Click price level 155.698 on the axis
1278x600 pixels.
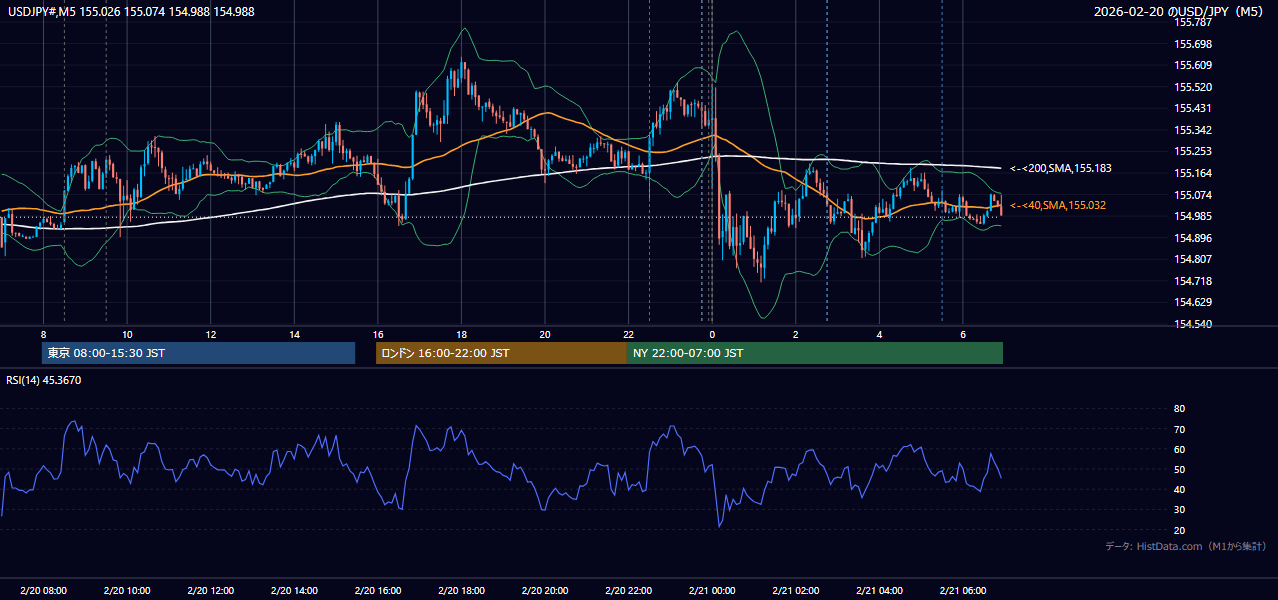point(1193,44)
